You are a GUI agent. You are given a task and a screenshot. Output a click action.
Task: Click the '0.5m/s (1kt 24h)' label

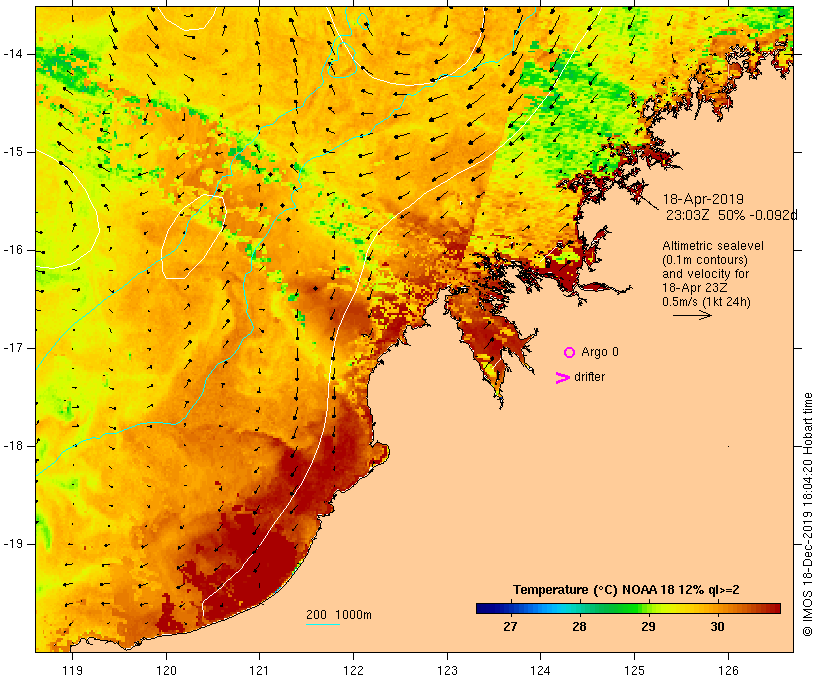click(706, 302)
